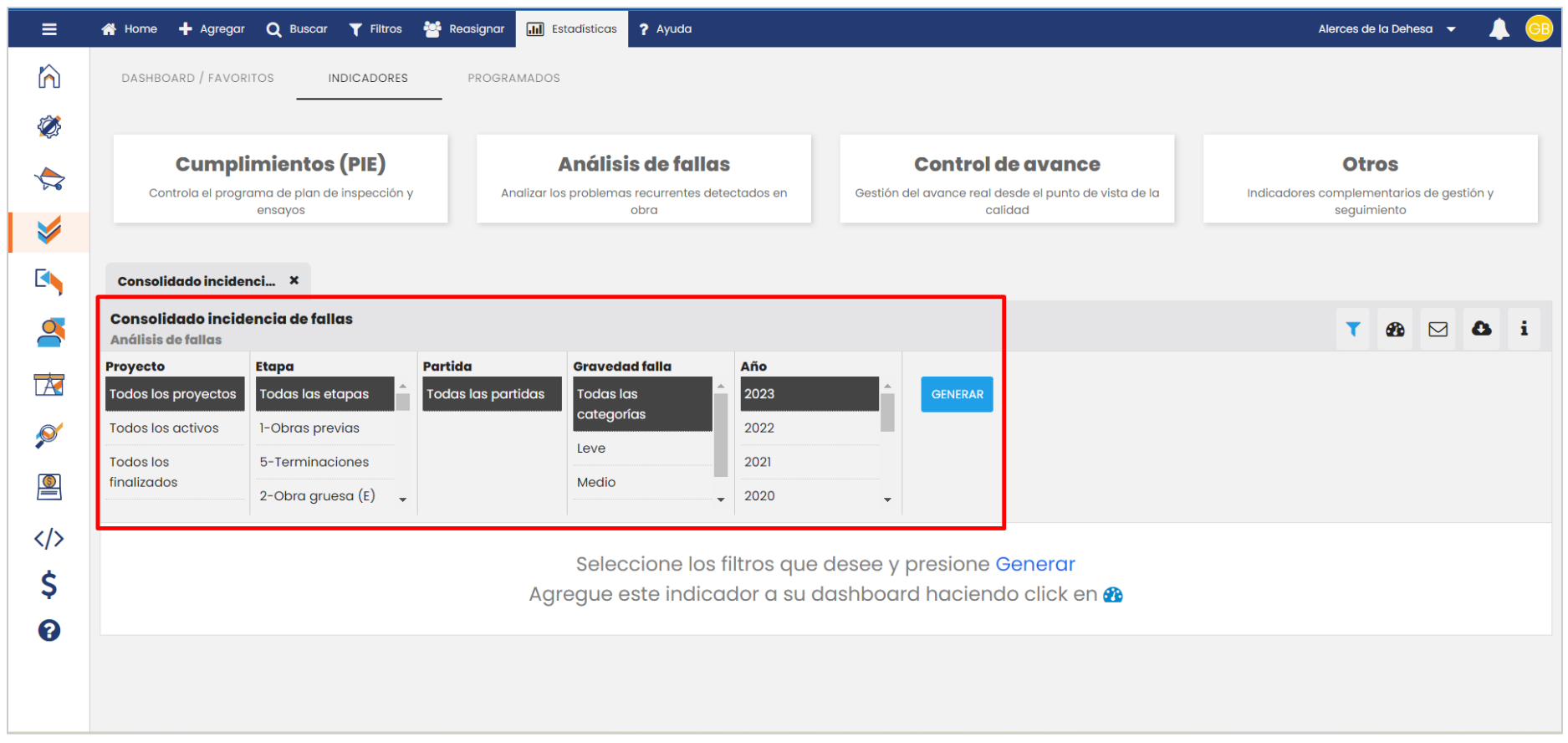The image size is (1568, 743).
Task: Click the envelope email icon
Action: [x=1438, y=329]
